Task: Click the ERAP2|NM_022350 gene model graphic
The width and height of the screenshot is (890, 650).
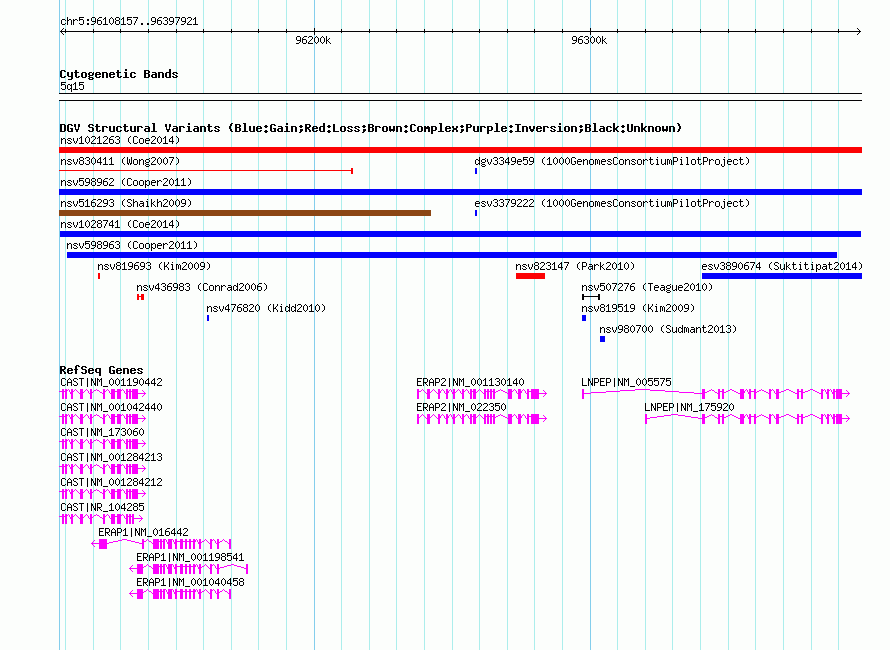Action: (x=481, y=418)
